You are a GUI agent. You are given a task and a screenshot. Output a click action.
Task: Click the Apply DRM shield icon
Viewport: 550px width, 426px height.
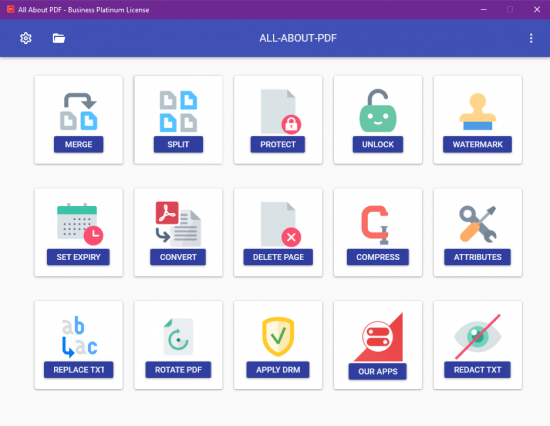click(278, 337)
